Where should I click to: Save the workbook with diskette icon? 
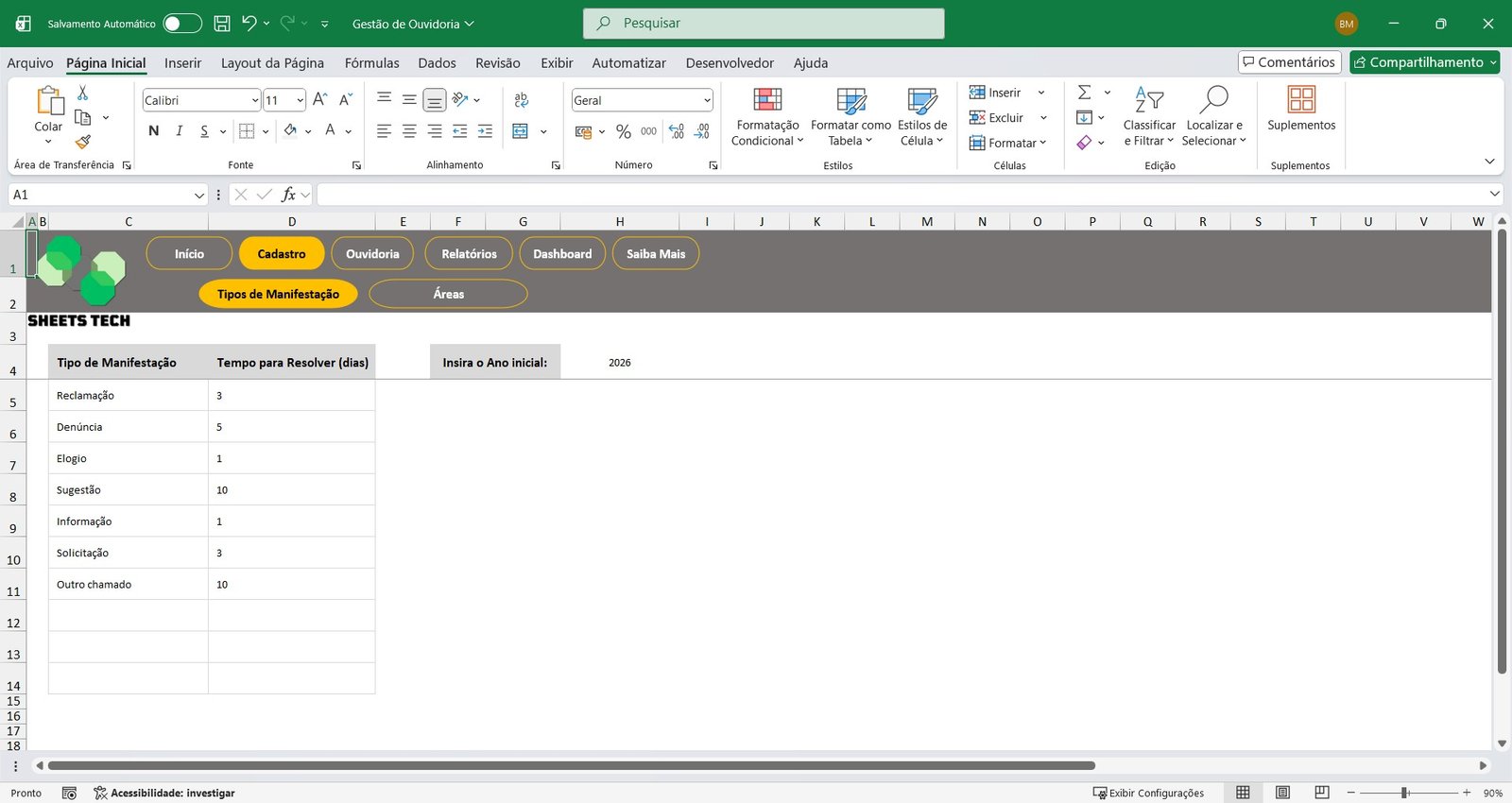(x=222, y=24)
